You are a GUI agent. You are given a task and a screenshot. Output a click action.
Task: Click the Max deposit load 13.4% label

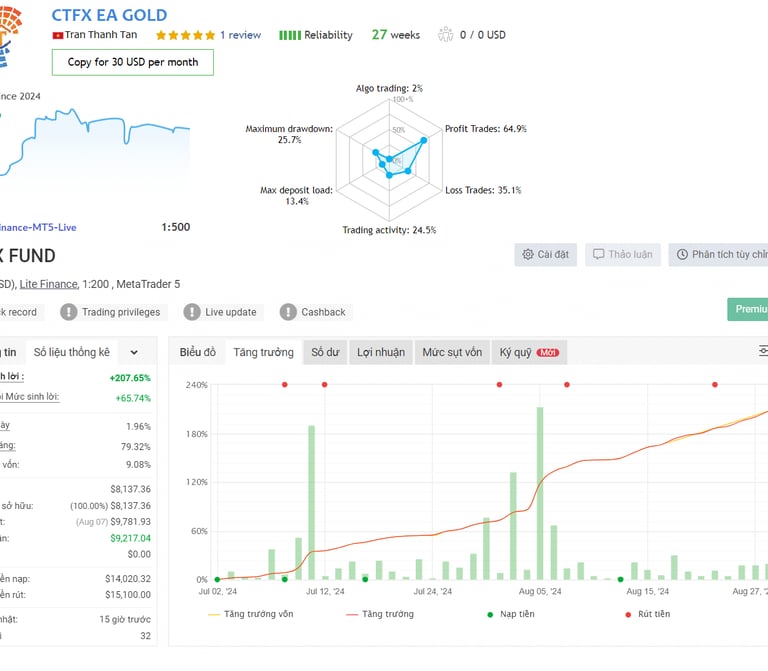click(x=296, y=195)
